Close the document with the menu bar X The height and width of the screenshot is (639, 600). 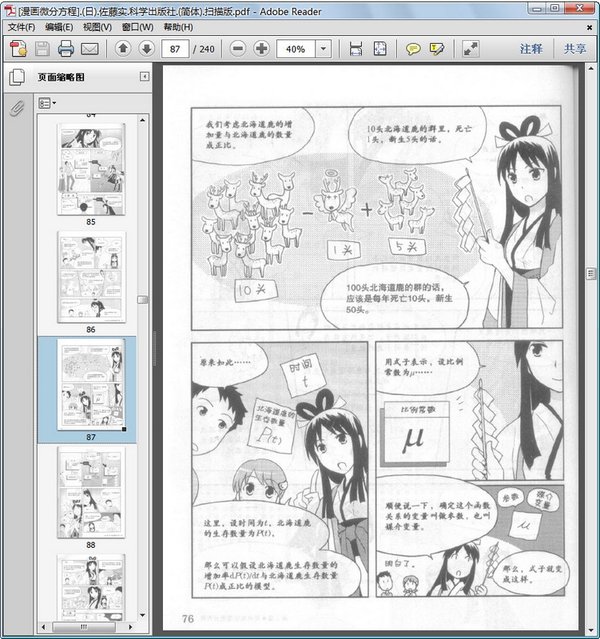click(x=589, y=27)
